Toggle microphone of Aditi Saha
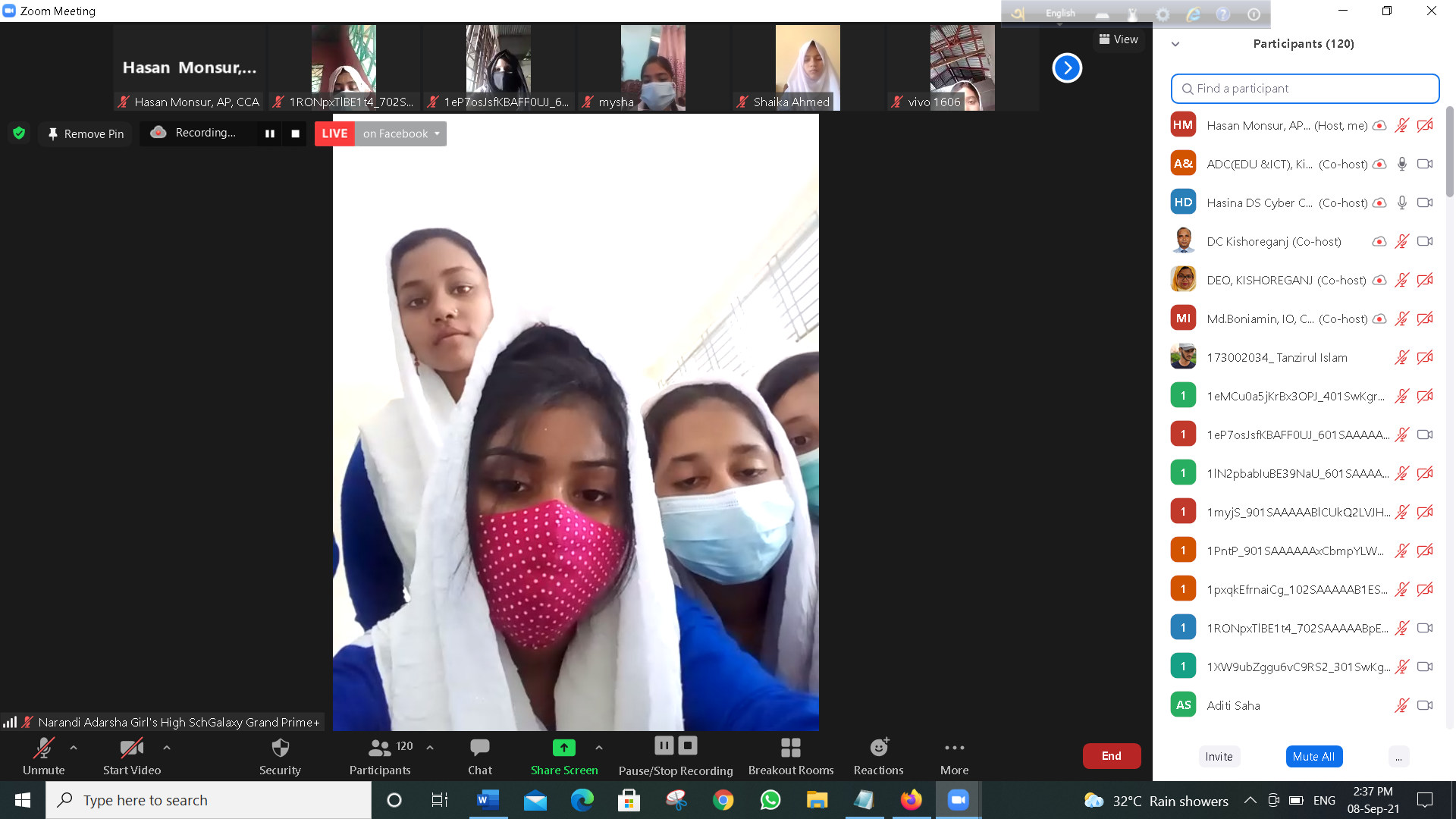The height and width of the screenshot is (819, 1456). click(x=1401, y=705)
